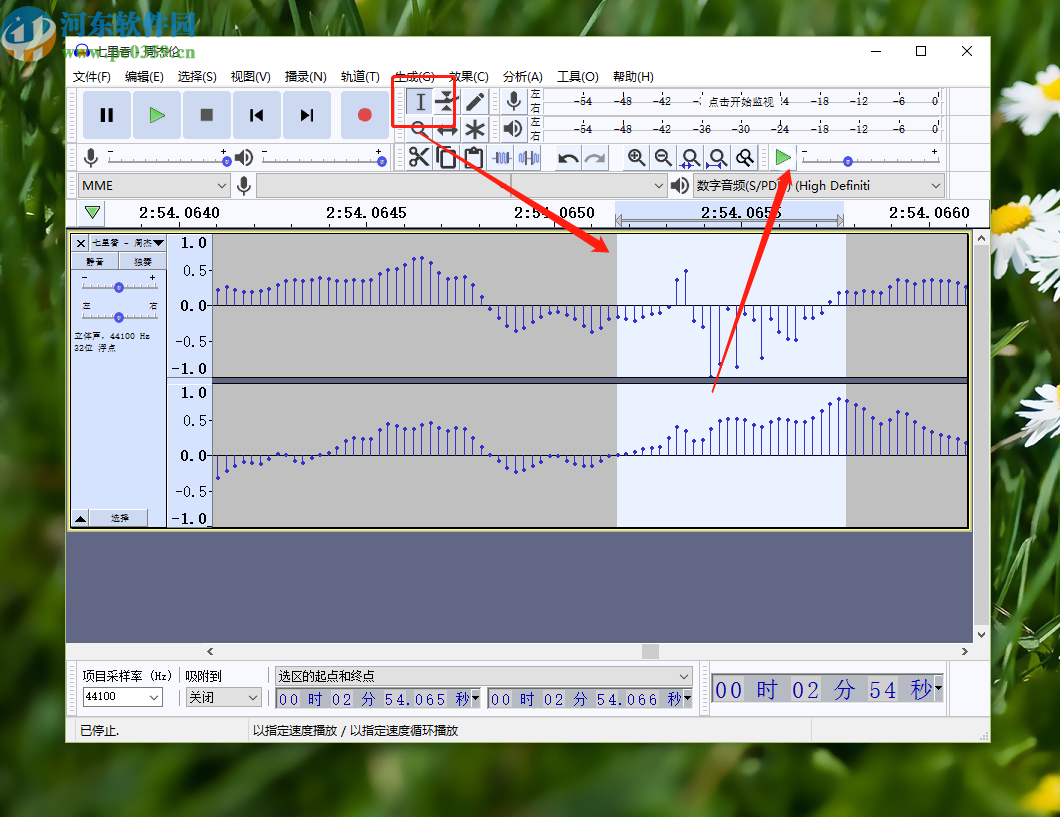The image size is (1060, 817).
Task: Select the pencil Draw tool
Action: [475, 102]
